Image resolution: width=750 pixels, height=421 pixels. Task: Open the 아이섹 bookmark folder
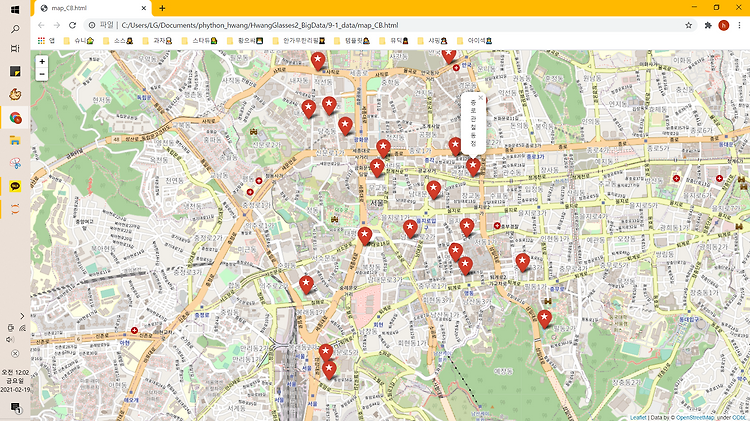pos(474,41)
